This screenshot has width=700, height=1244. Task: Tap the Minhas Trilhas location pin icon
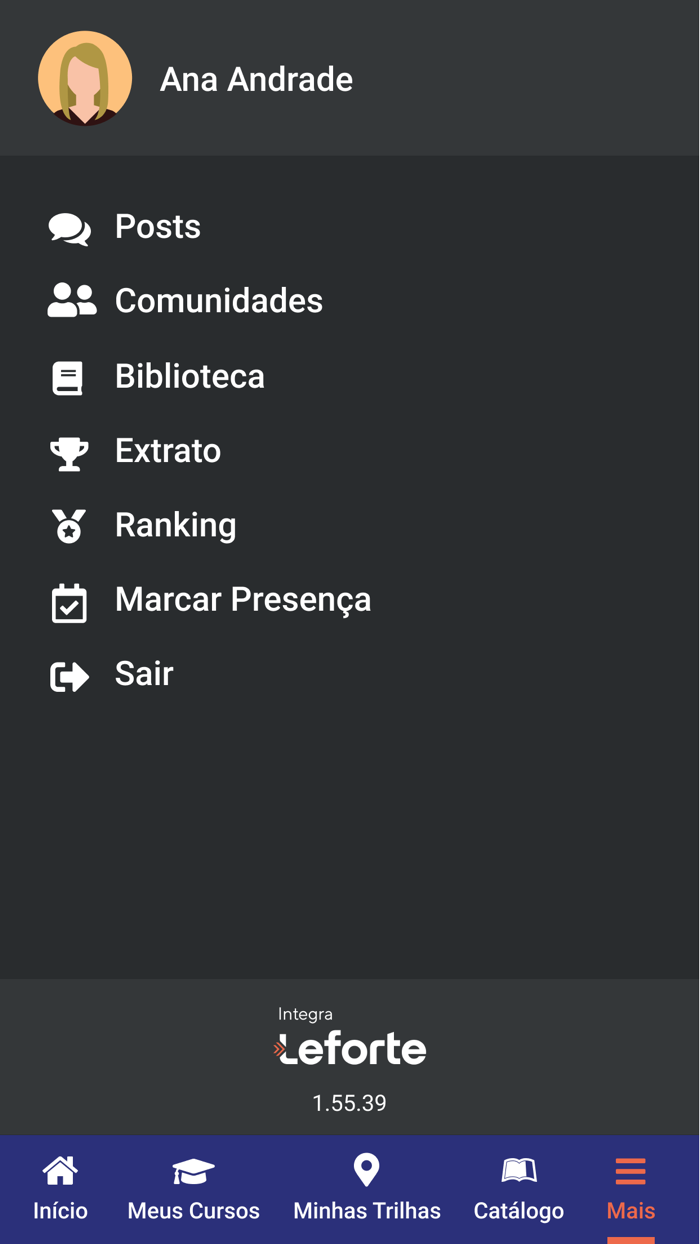point(366,1170)
